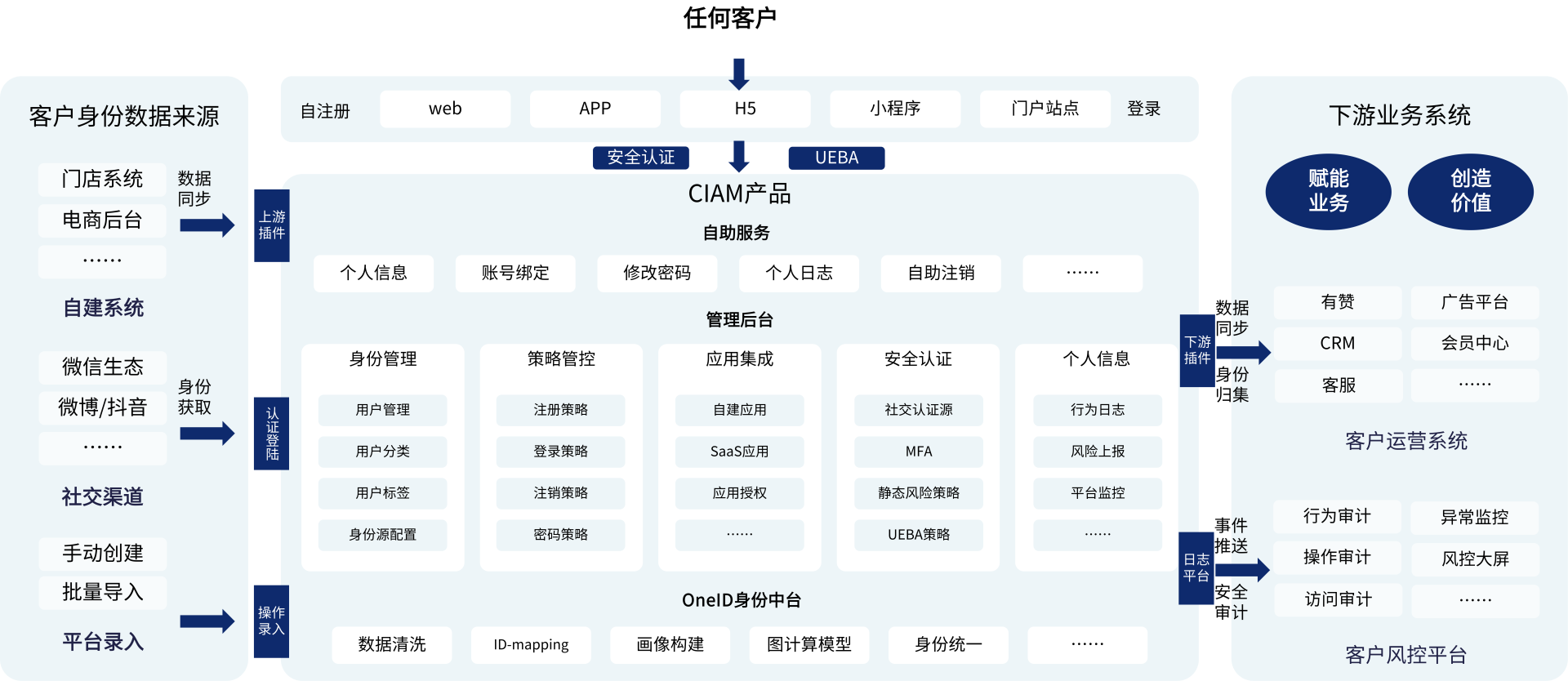The width and height of the screenshot is (1568, 681).
Task: Click the 下游插件 blue block
Action: (1197, 350)
